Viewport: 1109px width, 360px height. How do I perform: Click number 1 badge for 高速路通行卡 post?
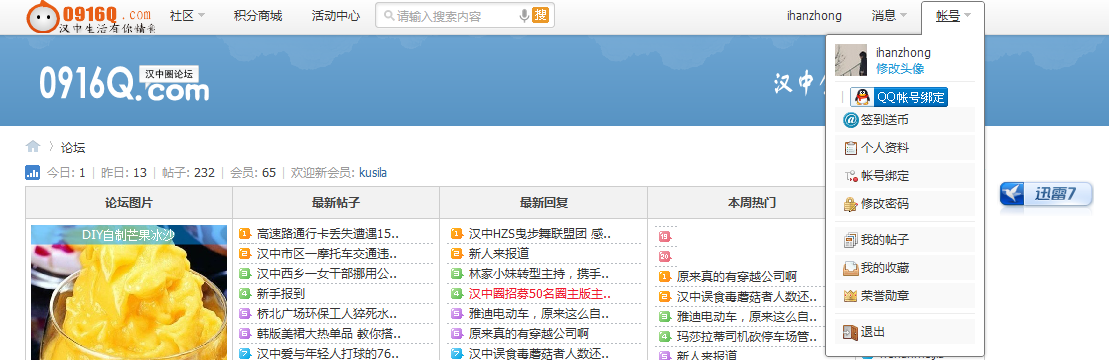pos(245,233)
